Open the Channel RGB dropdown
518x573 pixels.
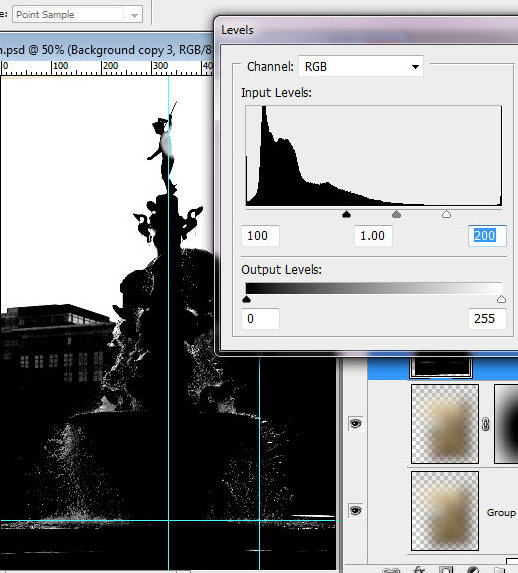click(x=361, y=67)
